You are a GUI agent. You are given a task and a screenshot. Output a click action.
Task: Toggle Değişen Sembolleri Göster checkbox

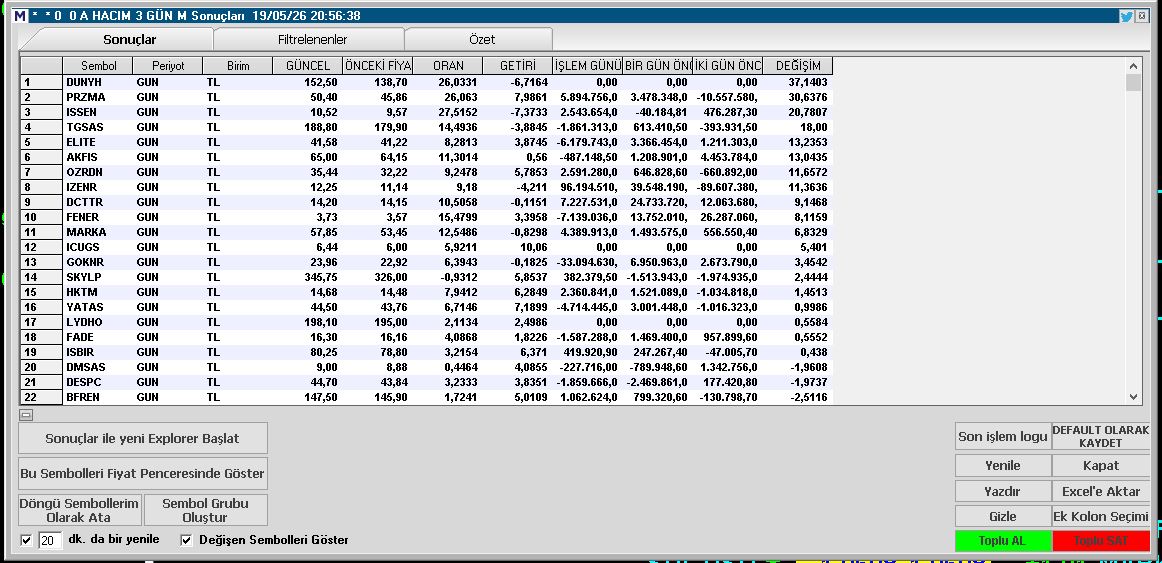186,540
